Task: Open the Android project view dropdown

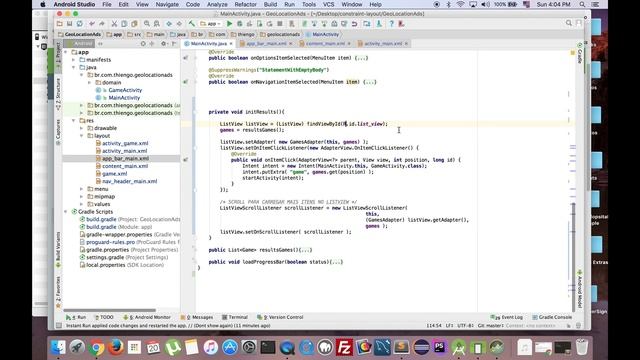Action: pos(79,43)
